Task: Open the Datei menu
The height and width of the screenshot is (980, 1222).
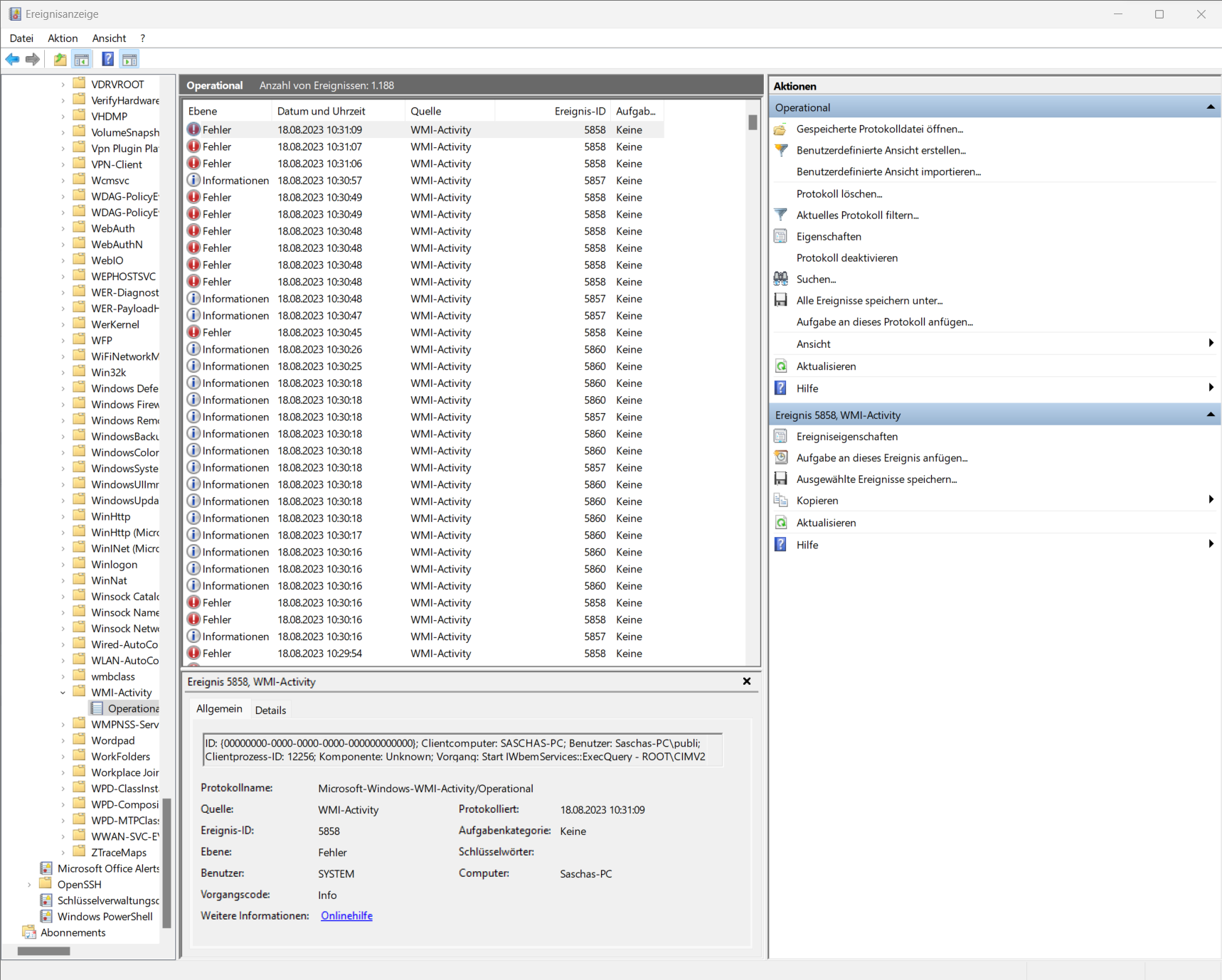Action: coord(21,38)
